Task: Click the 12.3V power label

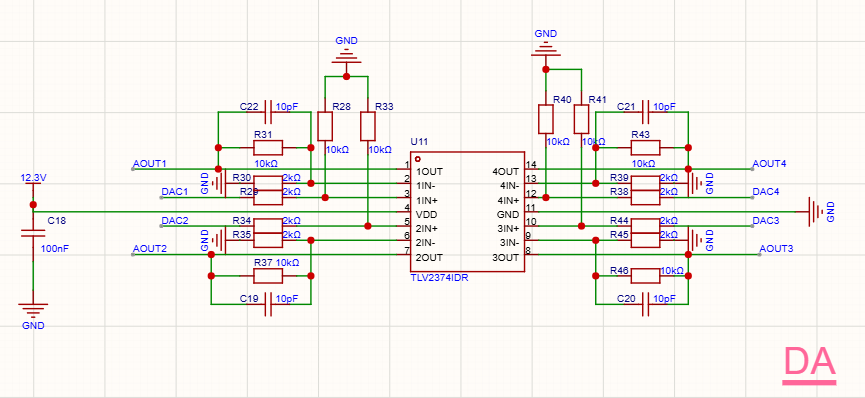Action: [x=34, y=179]
